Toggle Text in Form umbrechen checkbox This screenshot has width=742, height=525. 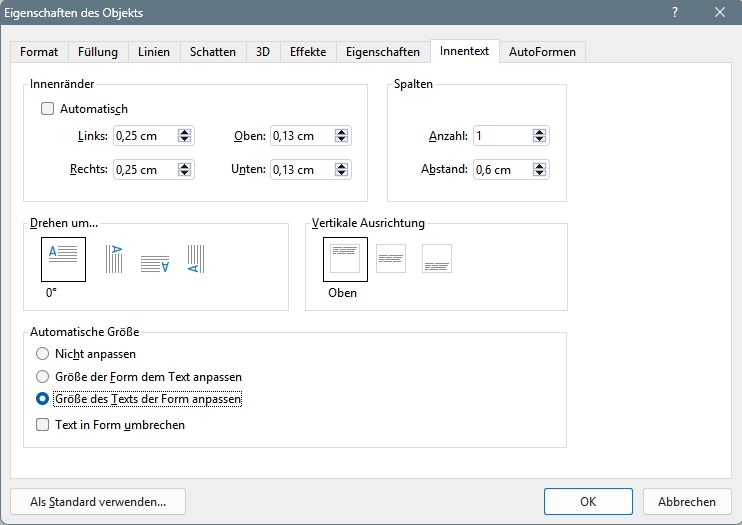tap(43, 425)
